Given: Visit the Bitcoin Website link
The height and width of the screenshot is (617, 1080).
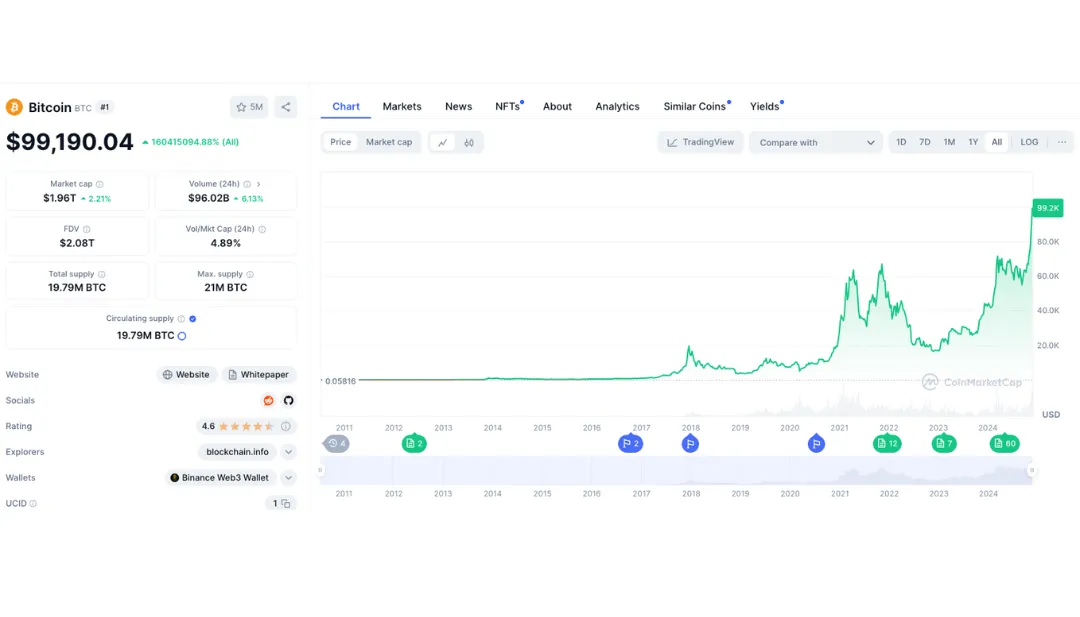Looking at the screenshot, I should coord(186,375).
